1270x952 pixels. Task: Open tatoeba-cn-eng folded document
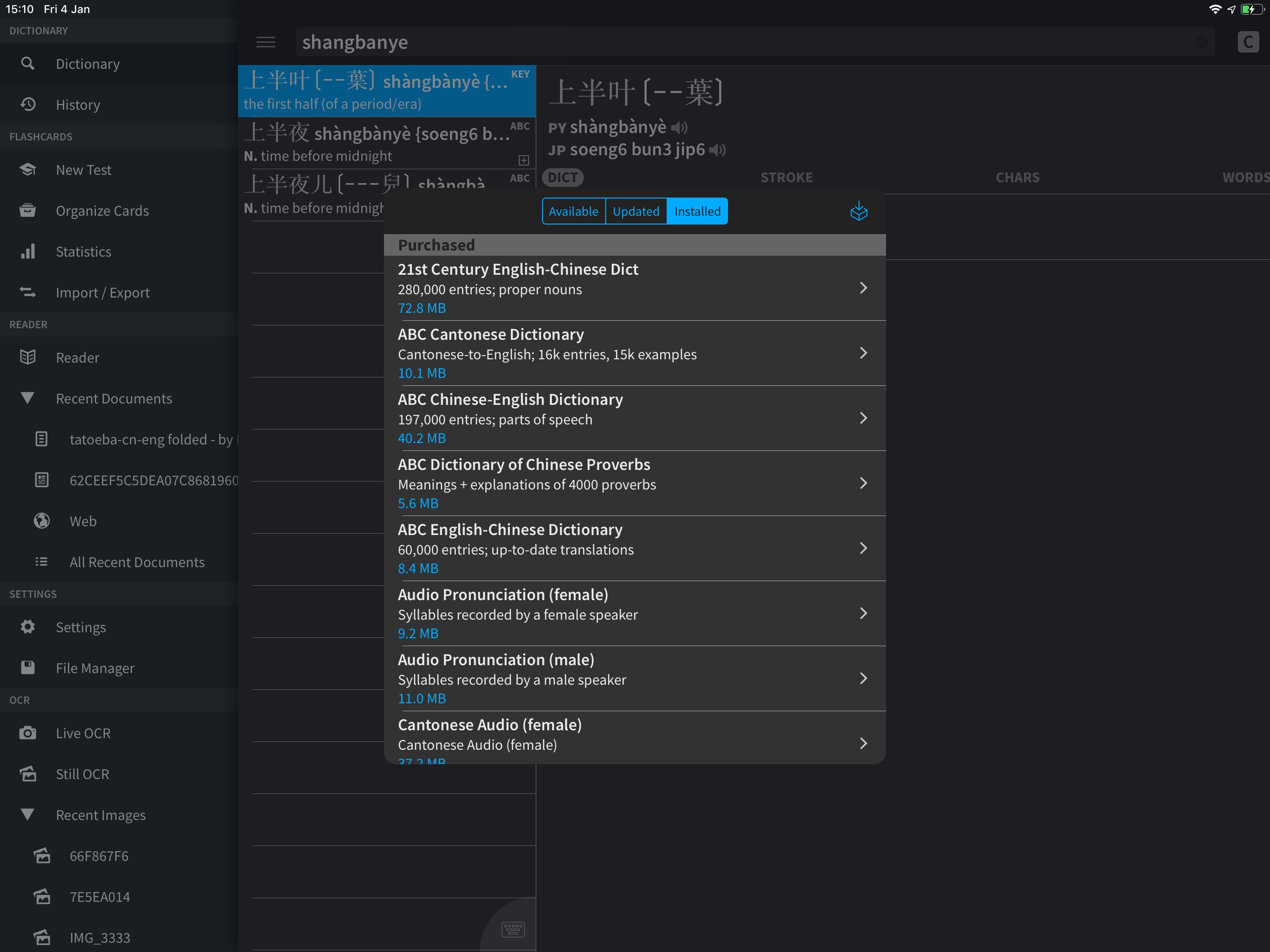[119, 439]
